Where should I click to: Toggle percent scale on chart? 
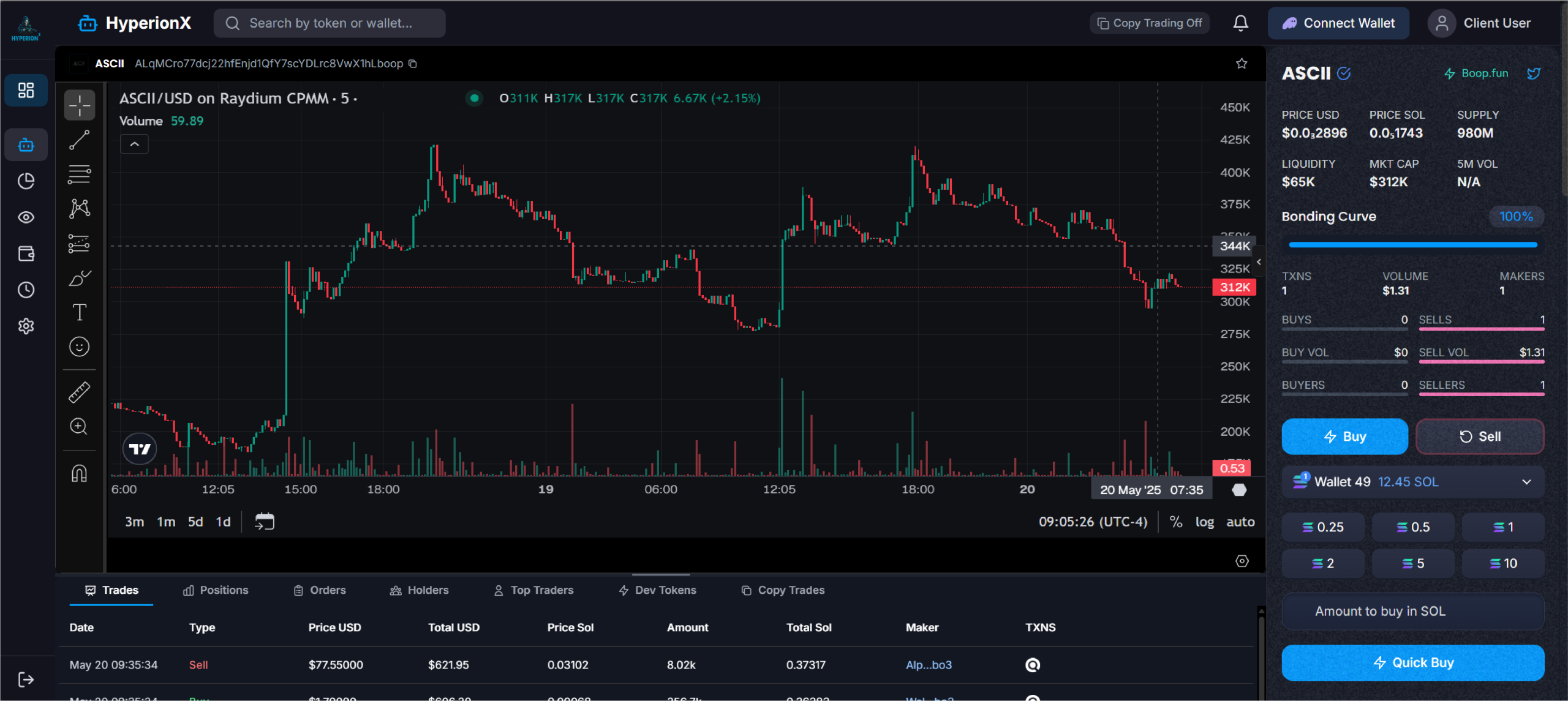tap(1176, 522)
